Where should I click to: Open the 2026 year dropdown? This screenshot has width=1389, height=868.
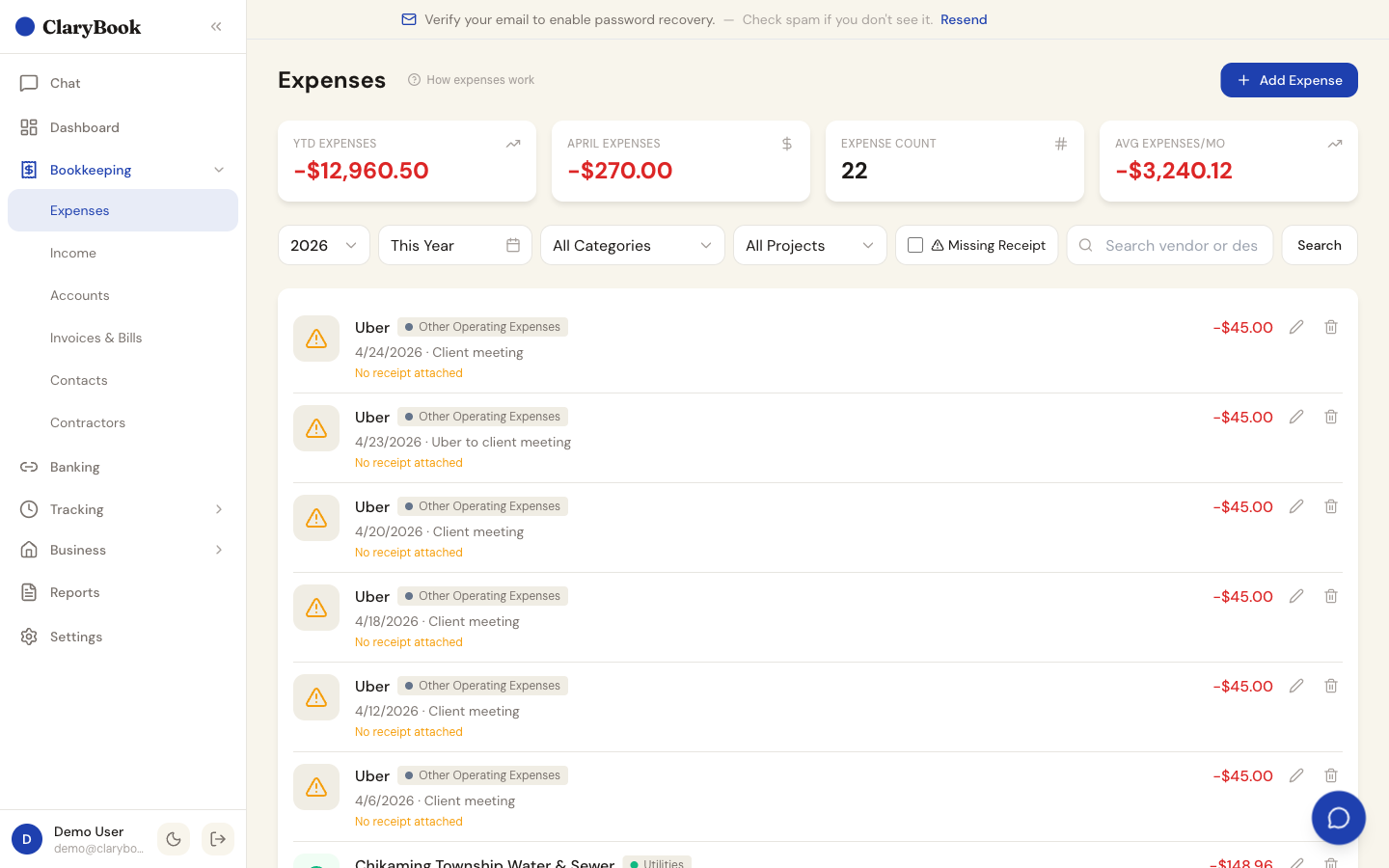323,245
